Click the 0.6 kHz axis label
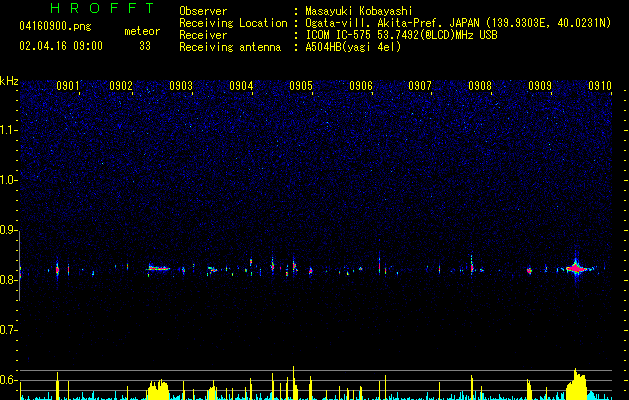The width and height of the screenshot is (629, 400). [x=9, y=380]
